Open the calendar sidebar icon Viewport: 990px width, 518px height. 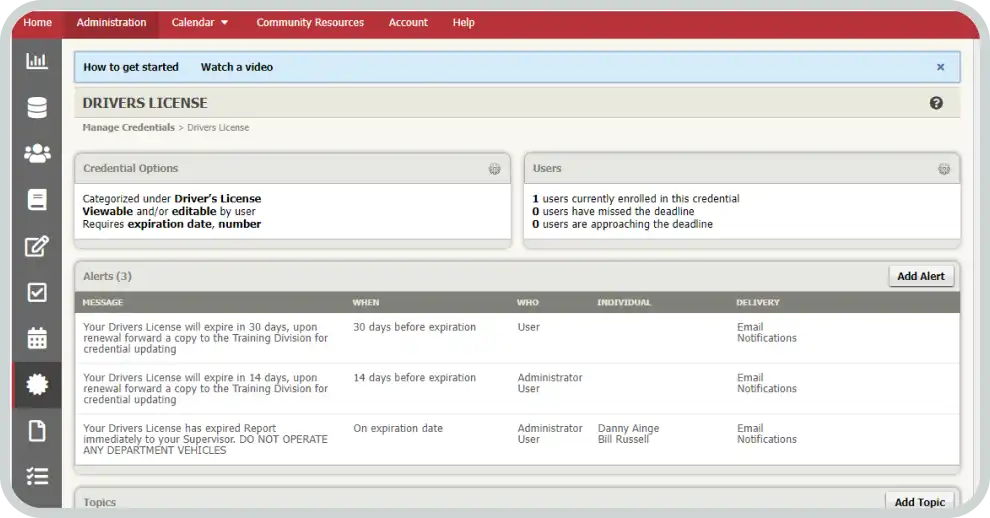pos(37,338)
